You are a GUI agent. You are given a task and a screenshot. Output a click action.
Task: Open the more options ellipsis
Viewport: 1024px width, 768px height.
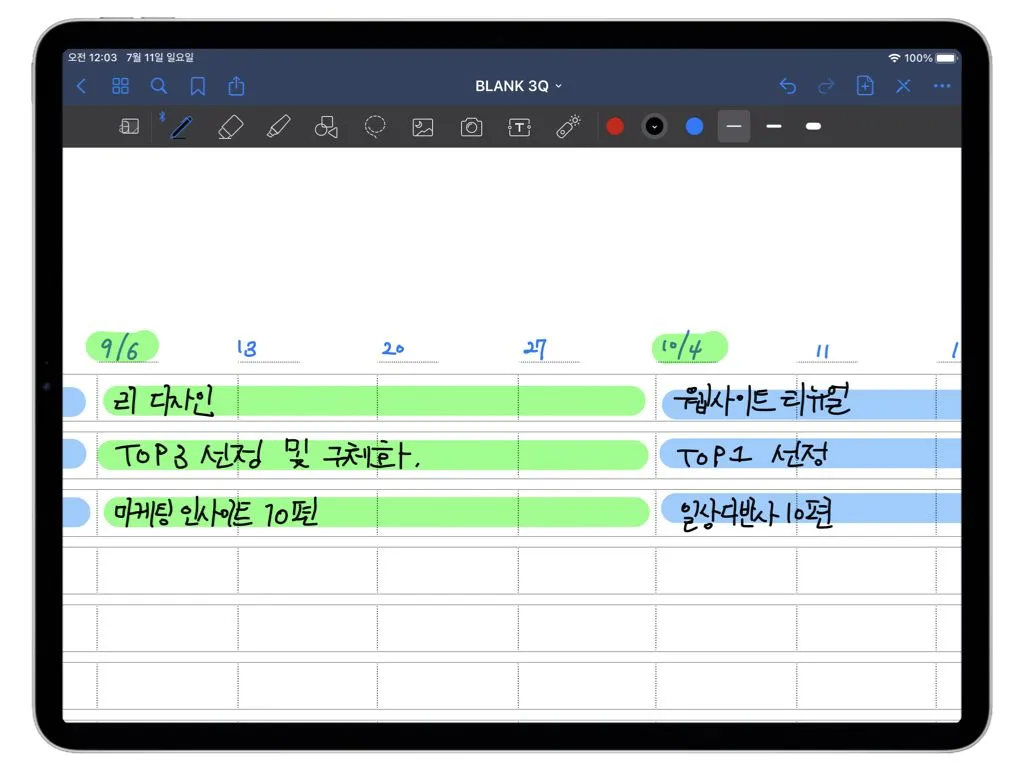[942, 86]
